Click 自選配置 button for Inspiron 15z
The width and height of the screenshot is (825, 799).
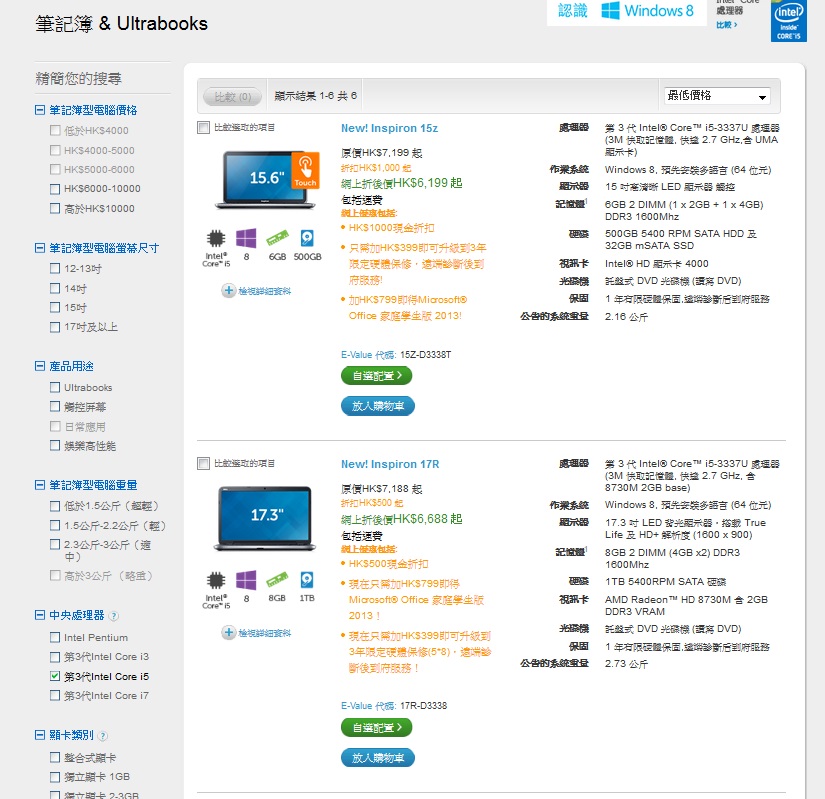[x=377, y=376]
